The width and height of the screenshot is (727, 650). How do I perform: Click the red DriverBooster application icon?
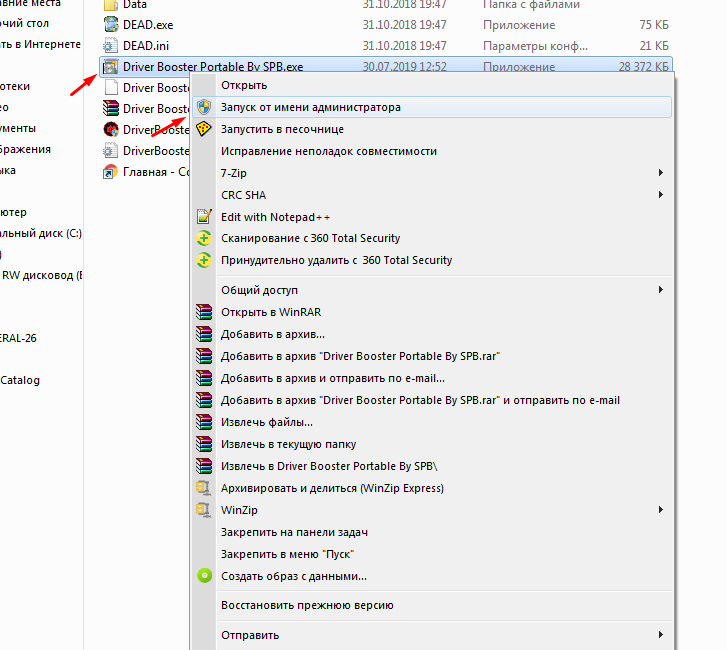pos(111,129)
